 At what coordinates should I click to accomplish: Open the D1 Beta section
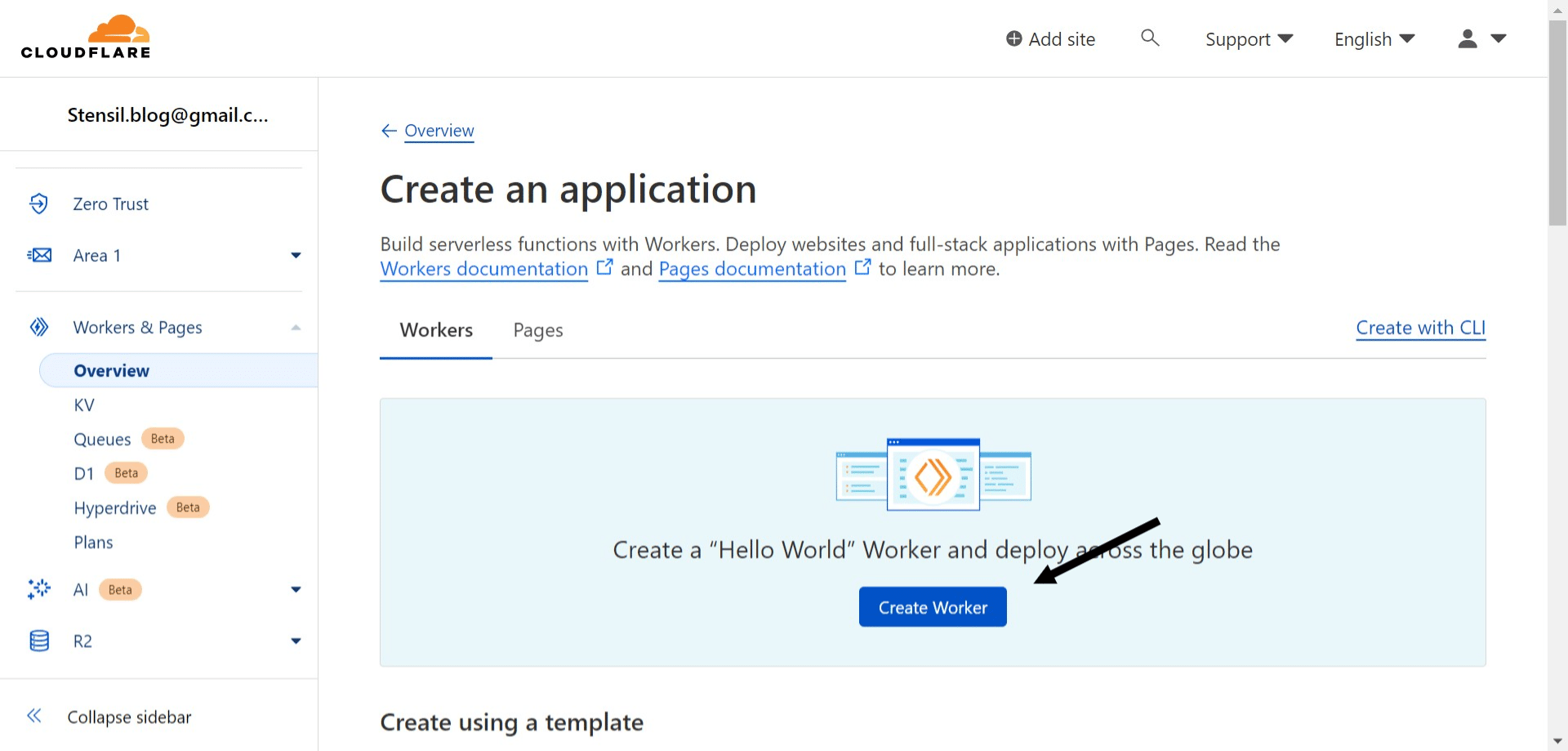pos(85,473)
